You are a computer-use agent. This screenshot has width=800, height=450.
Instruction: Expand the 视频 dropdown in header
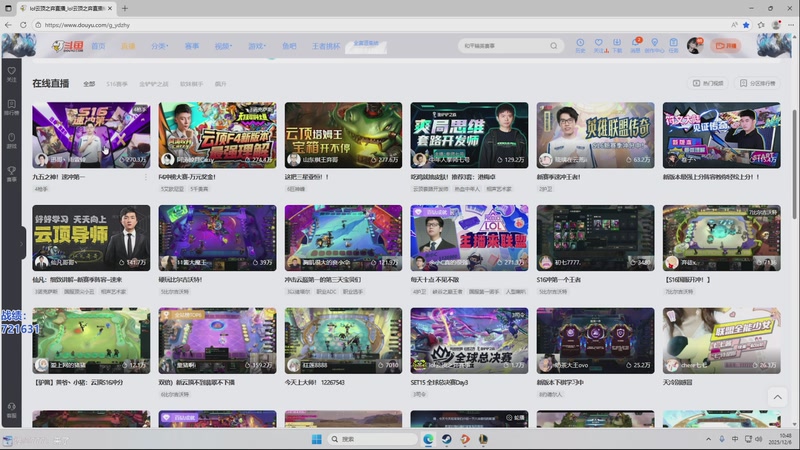pos(223,46)
